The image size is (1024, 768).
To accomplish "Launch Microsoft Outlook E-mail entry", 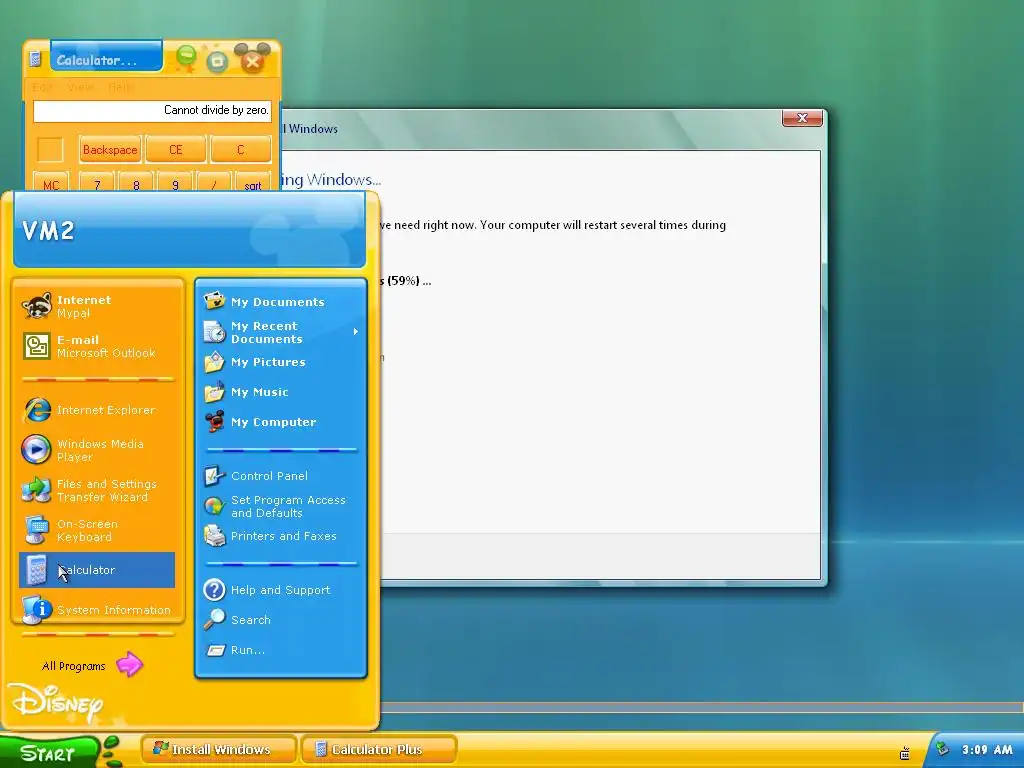I will (97, 346).
